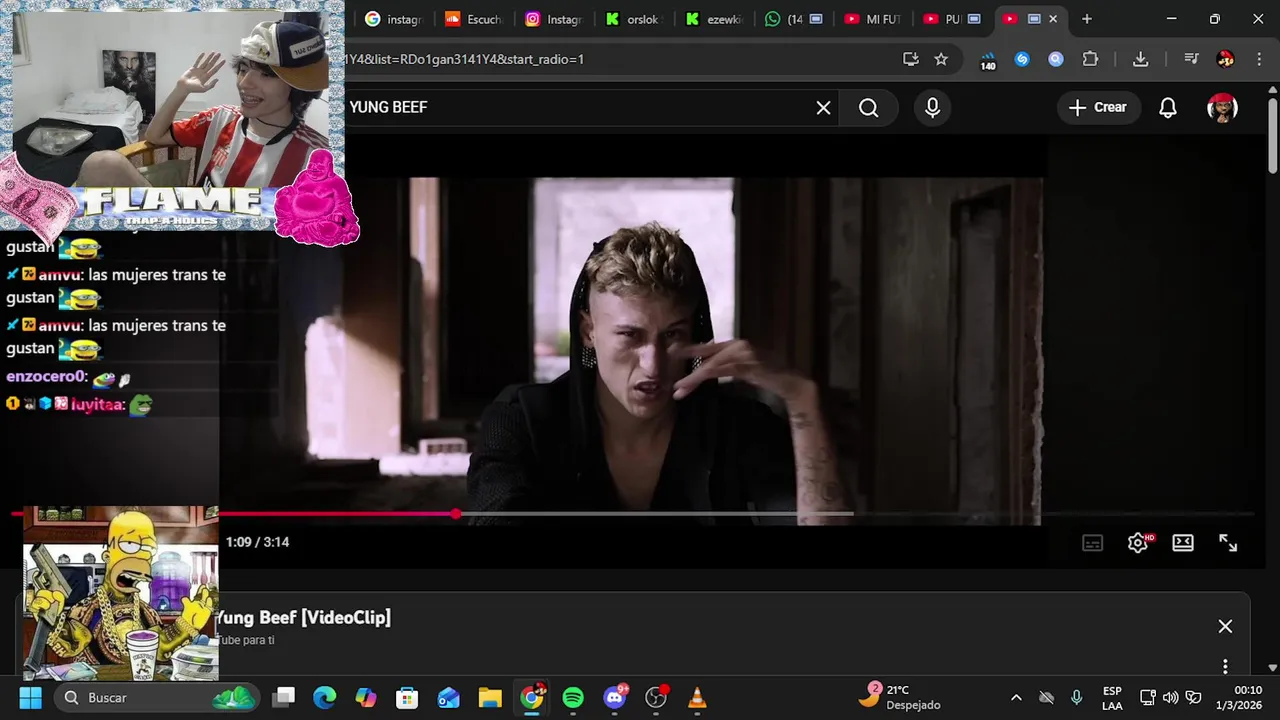Open YouTube notifications bell
This screenshot has width=1280, height=720.
(x=1167, y=108)
